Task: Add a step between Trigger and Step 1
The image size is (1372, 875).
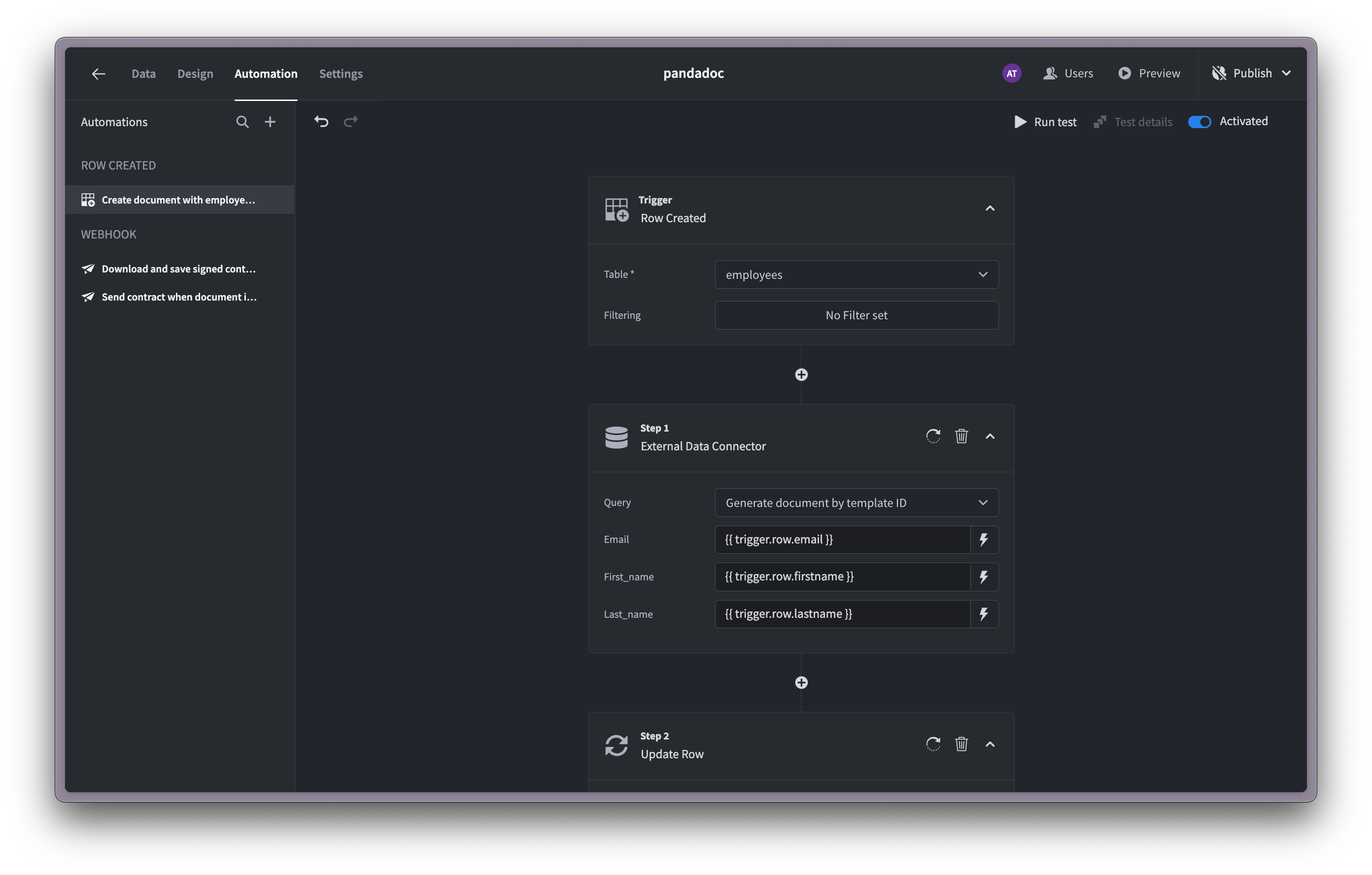Action: (x=801, y=374)
